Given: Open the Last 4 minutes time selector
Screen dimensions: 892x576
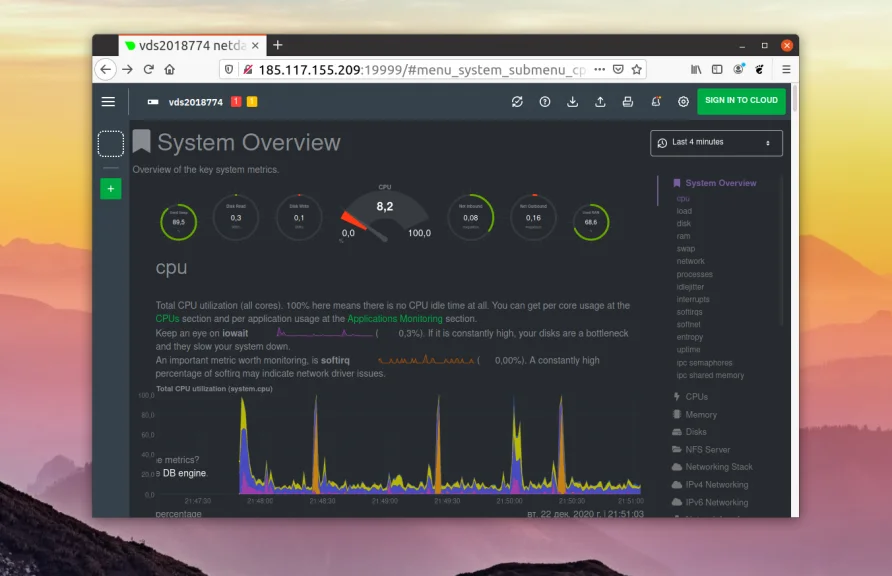Looking at the screenshot, I should [716, 143].
